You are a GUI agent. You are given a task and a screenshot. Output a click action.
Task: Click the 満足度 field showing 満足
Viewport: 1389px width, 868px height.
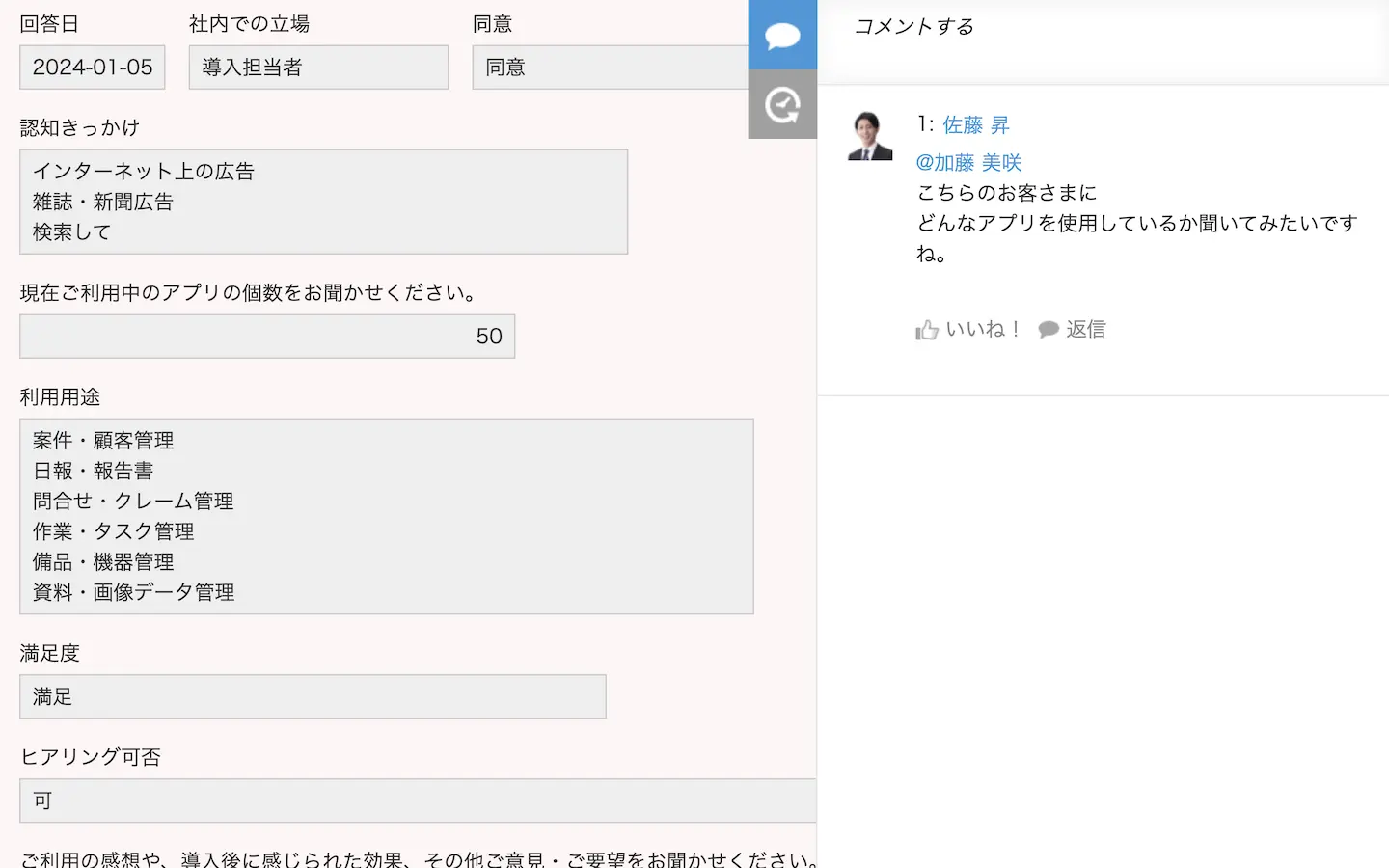point(313,697)
